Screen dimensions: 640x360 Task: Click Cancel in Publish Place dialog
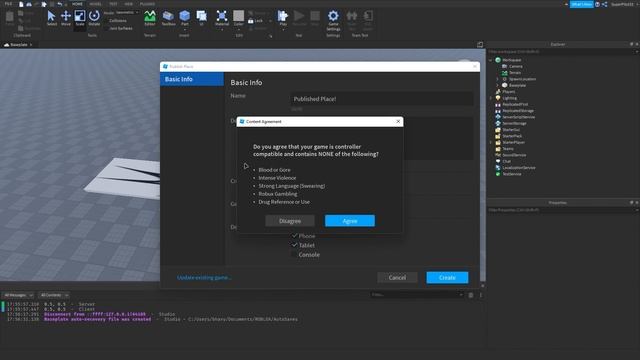click(x=397, y=278)
